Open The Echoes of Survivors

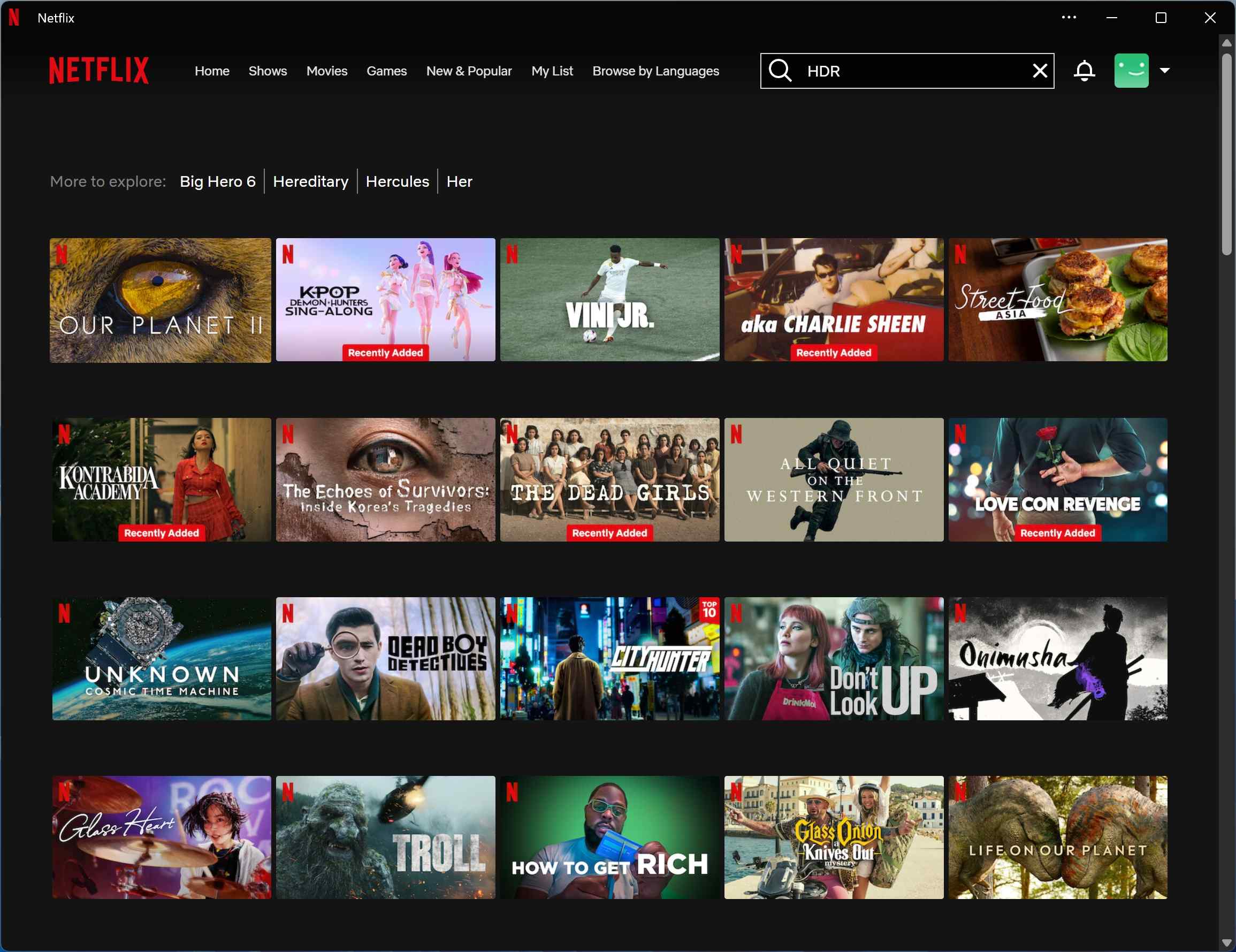point(385,479)
